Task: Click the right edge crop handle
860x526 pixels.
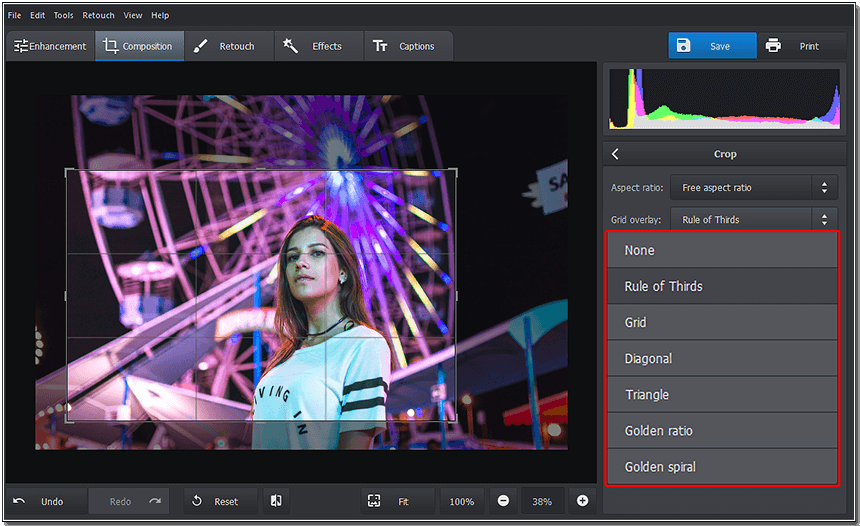Action: pyautogui.click(x=456, y=296)
